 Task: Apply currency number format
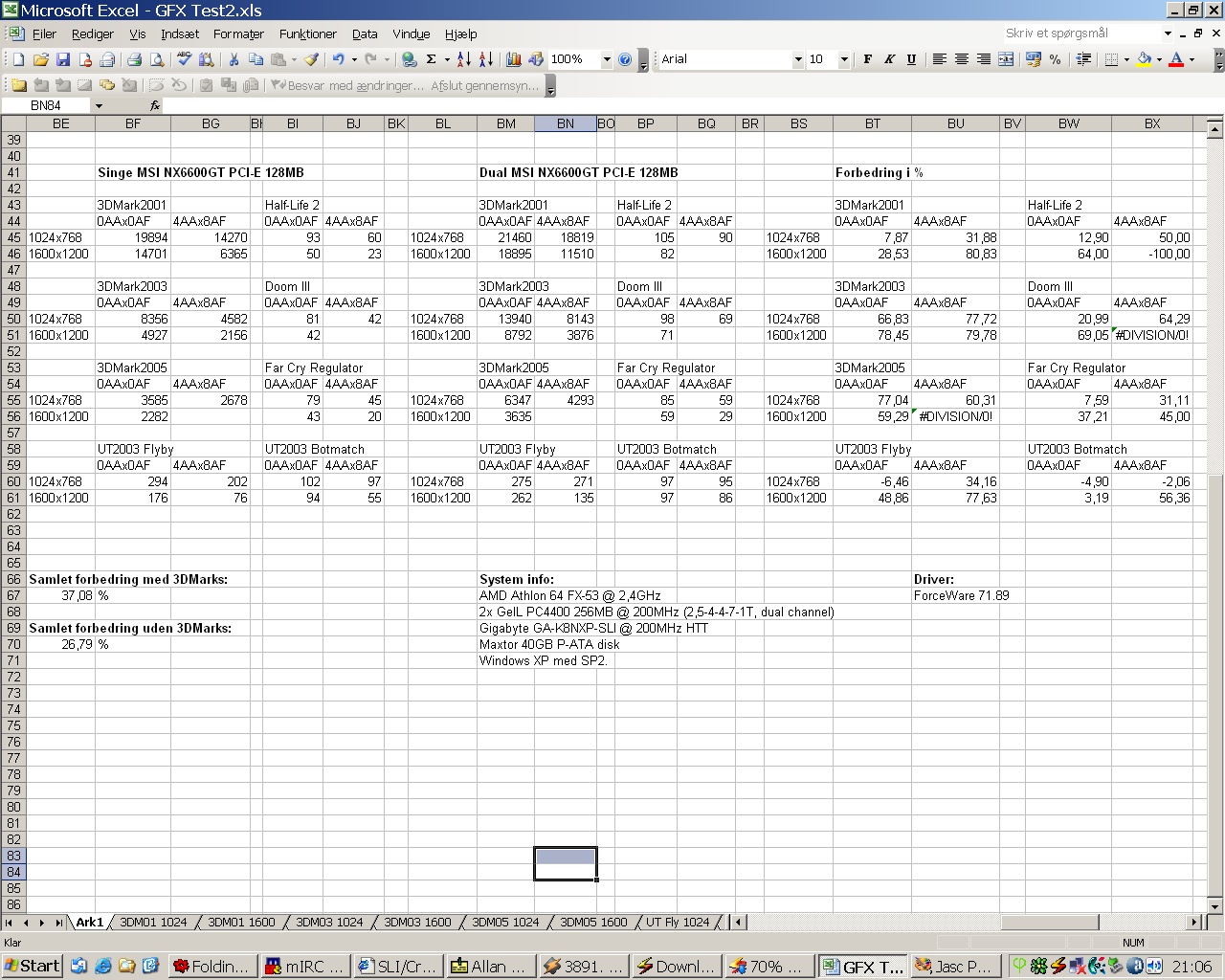1033,59
